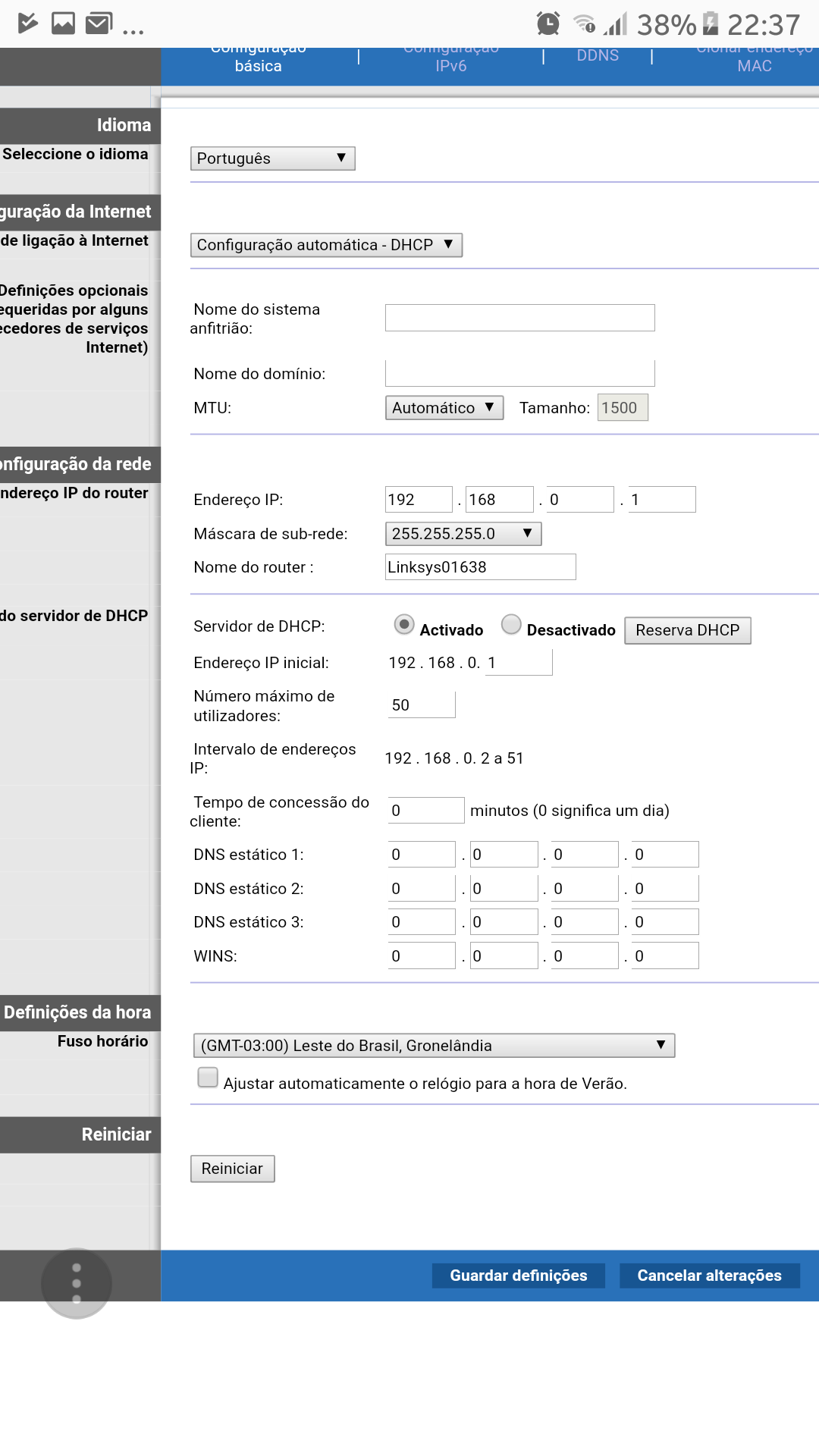
Task: Focus DNS estático 2 third octet field
Action: (x=584, y=889)
